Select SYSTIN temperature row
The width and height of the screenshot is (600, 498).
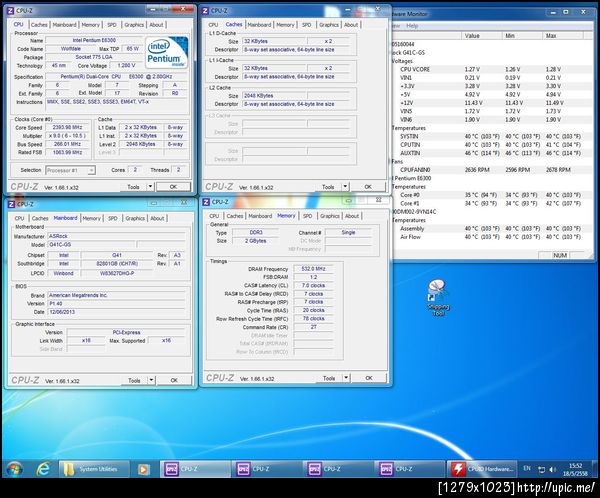pyautogui.click(x=492, y=136)
